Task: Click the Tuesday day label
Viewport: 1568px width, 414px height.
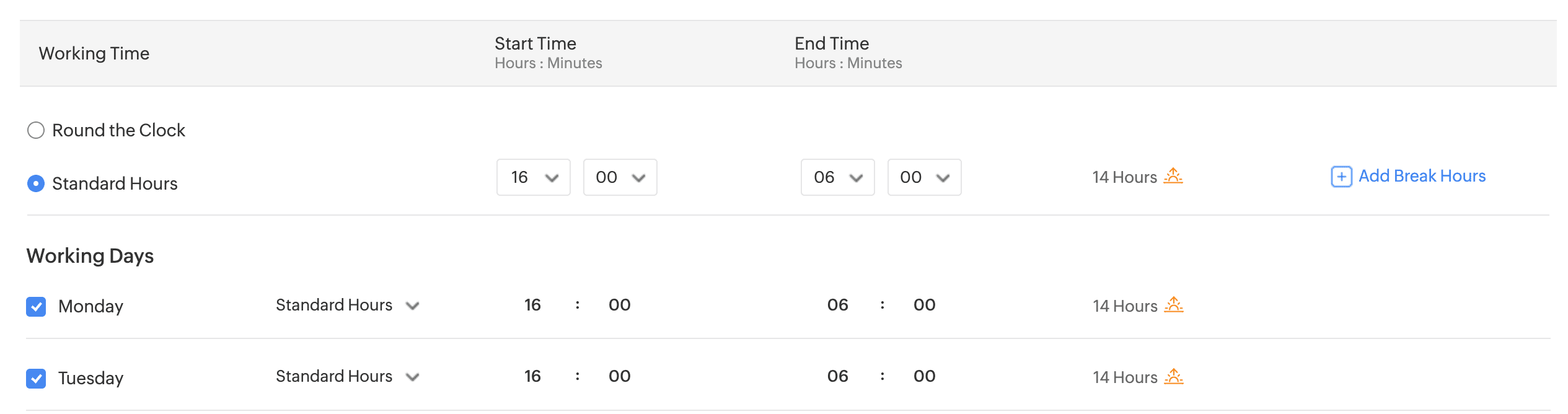Action: point(90,378)
